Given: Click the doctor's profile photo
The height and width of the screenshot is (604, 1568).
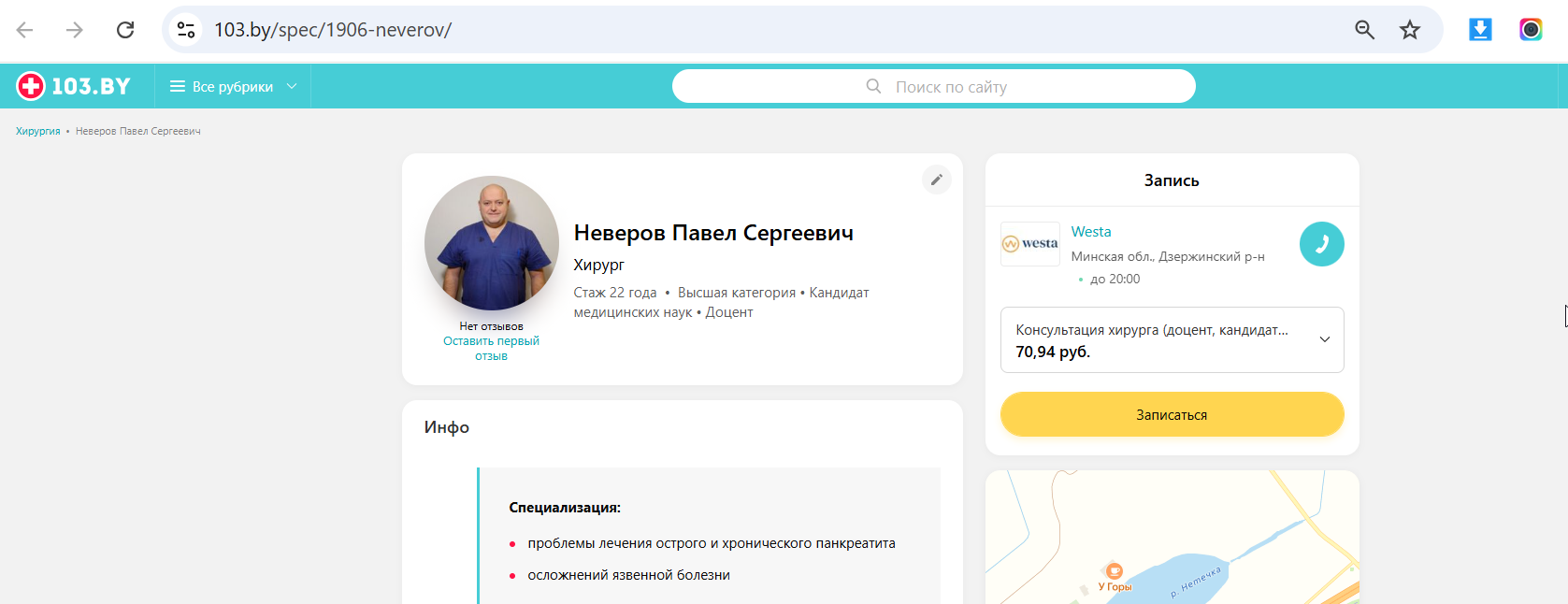Looking at the screenshot, I should tap(492, 243).
